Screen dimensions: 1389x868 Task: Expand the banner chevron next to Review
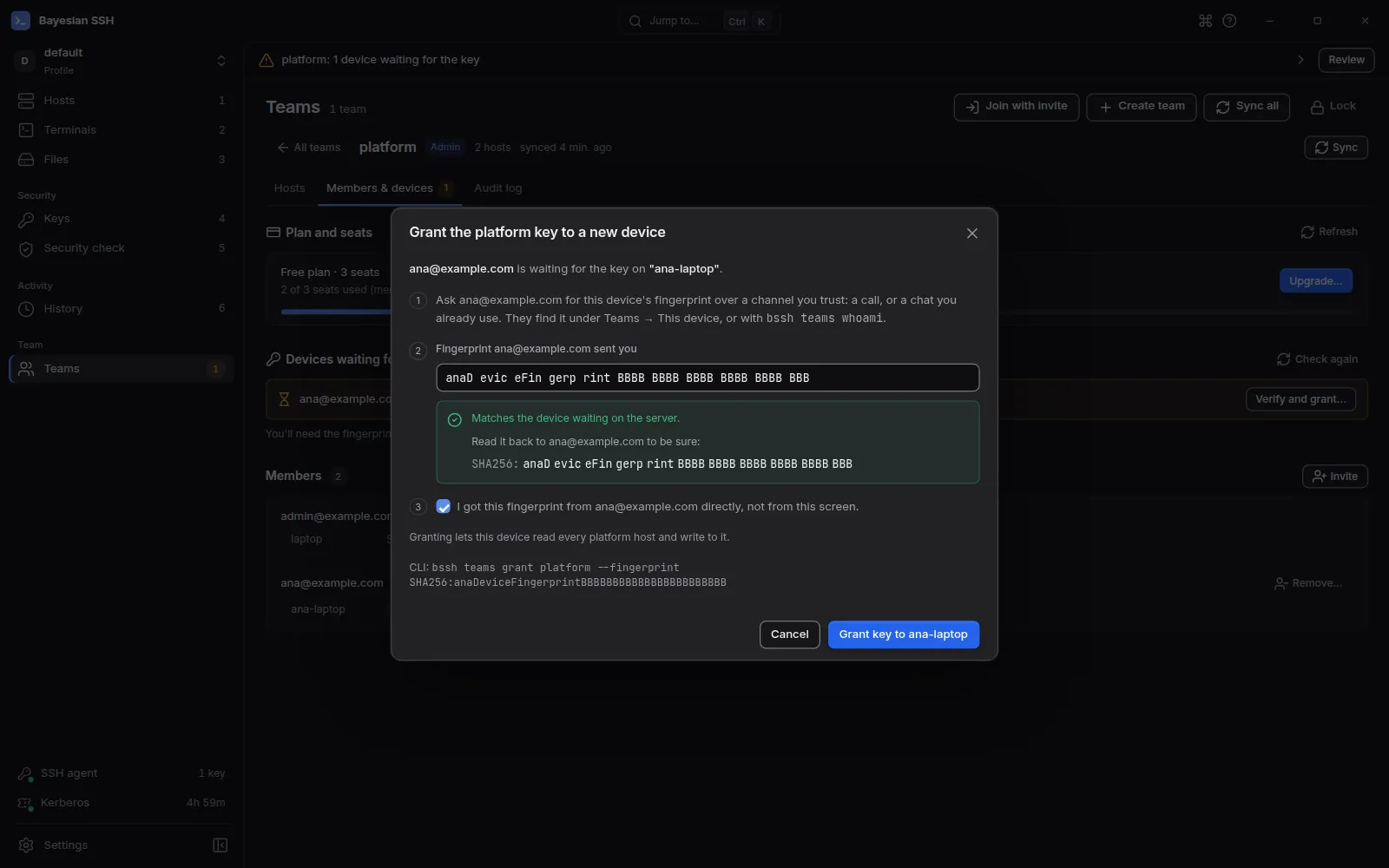tap(1300, 60)
